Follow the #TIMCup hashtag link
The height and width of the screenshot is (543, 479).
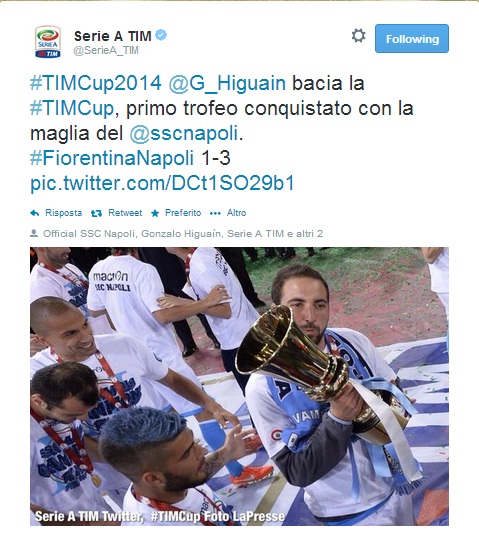72,109
